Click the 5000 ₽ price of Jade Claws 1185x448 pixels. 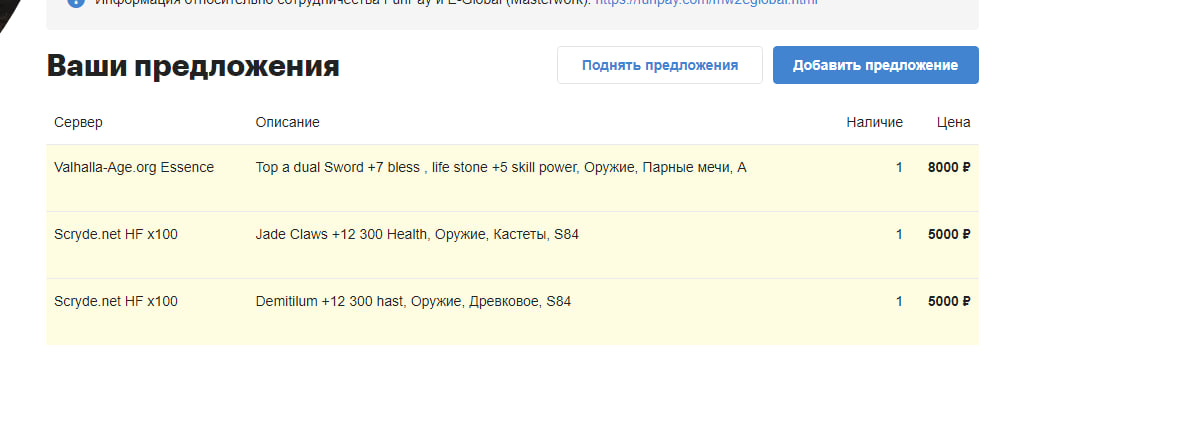[948, 234]
